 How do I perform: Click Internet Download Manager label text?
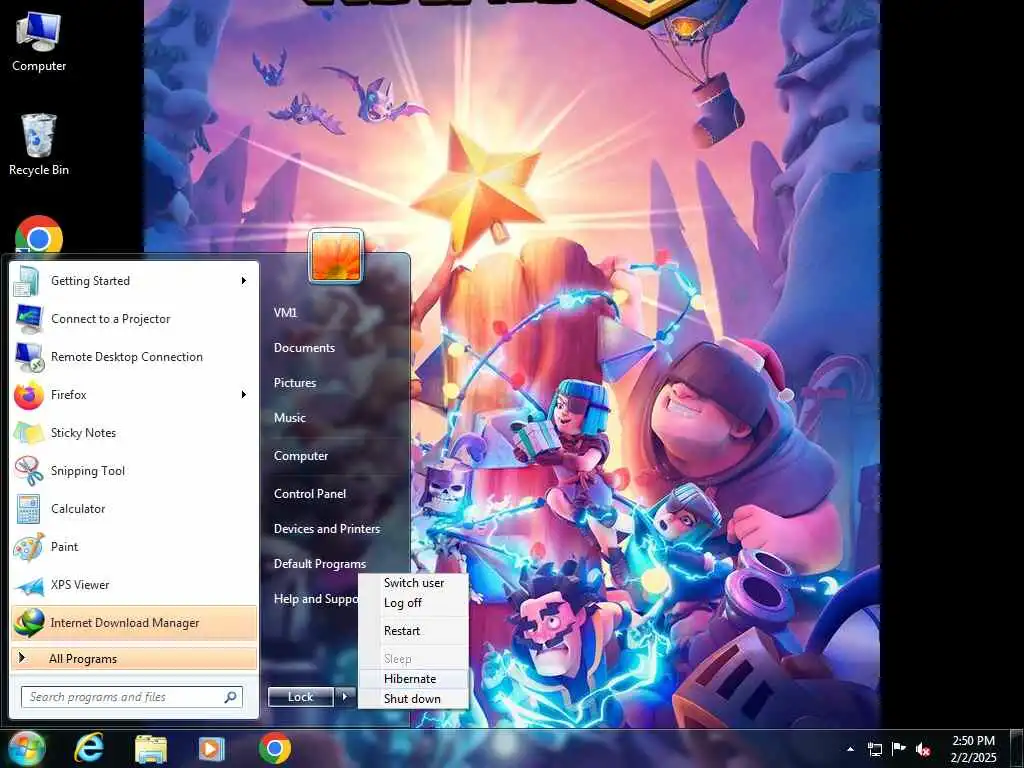coord(125,623)
